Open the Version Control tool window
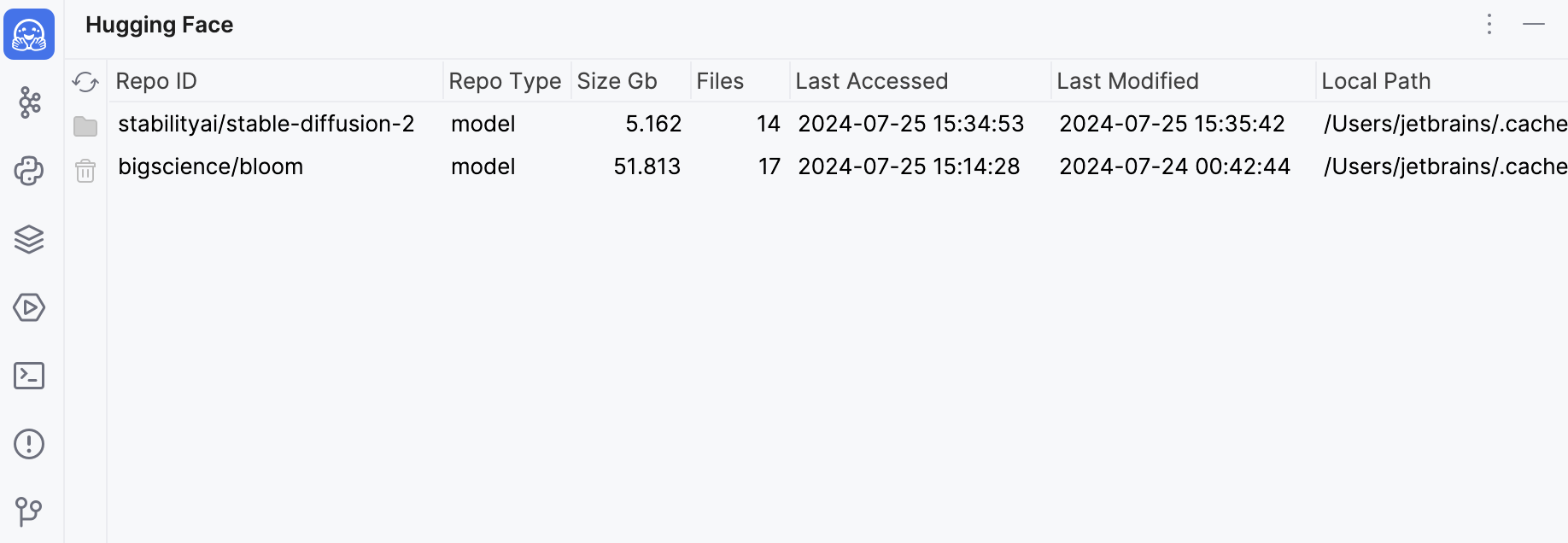Viewport: 1568px width, 543px height. point(30,512)
